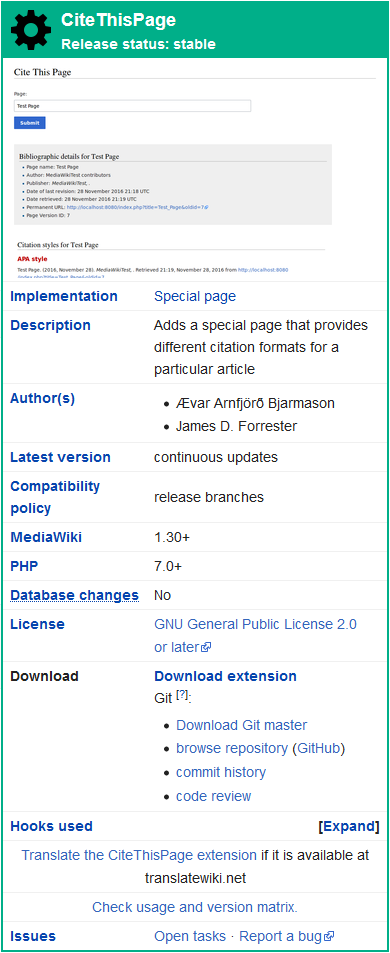Click the 'Release status: stable' text
The height and width of the screenshot is (953, 390).
pyautogui.click(x=139, y=44)
